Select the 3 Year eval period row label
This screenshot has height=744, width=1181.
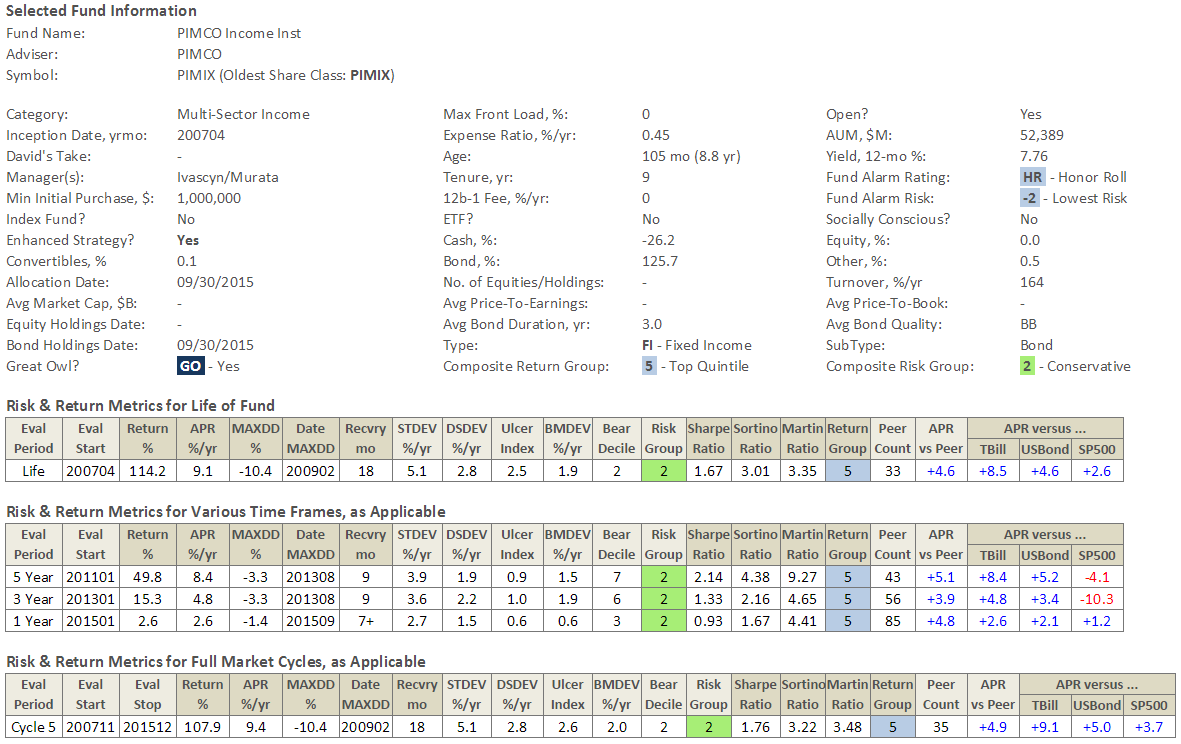pyautogui.click(x=33, y=599)
